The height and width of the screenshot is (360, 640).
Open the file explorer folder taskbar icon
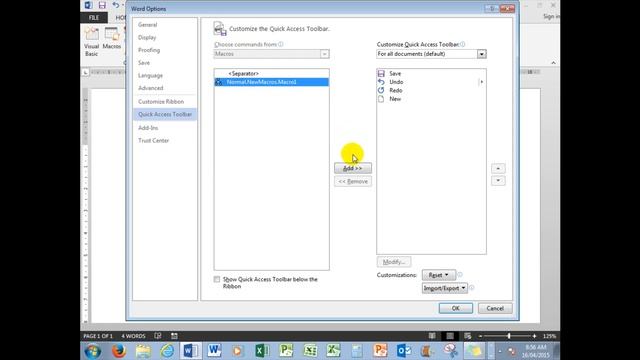[143, 351]
